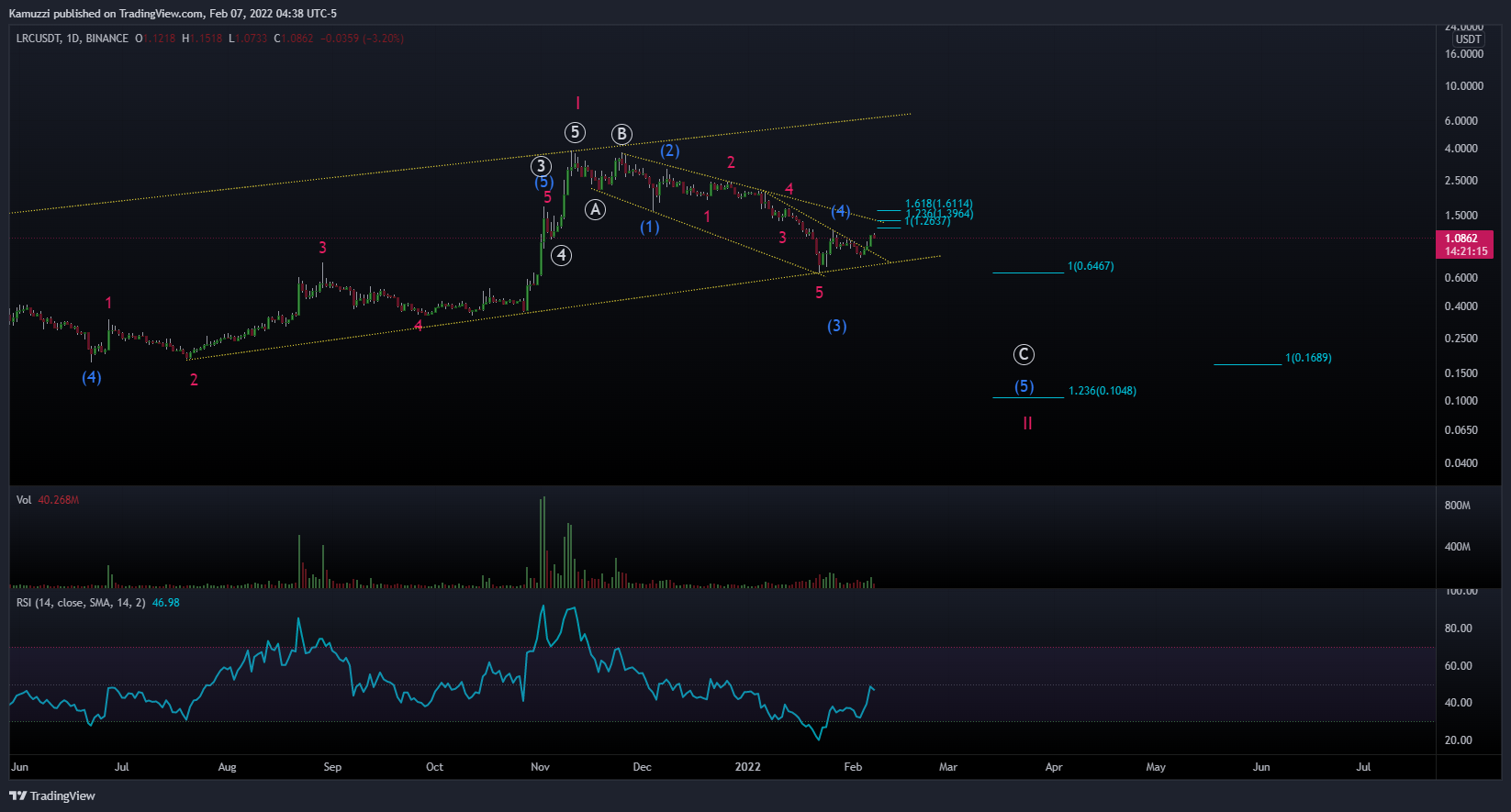Click the red Roman numeral I label

coord(577,104)
